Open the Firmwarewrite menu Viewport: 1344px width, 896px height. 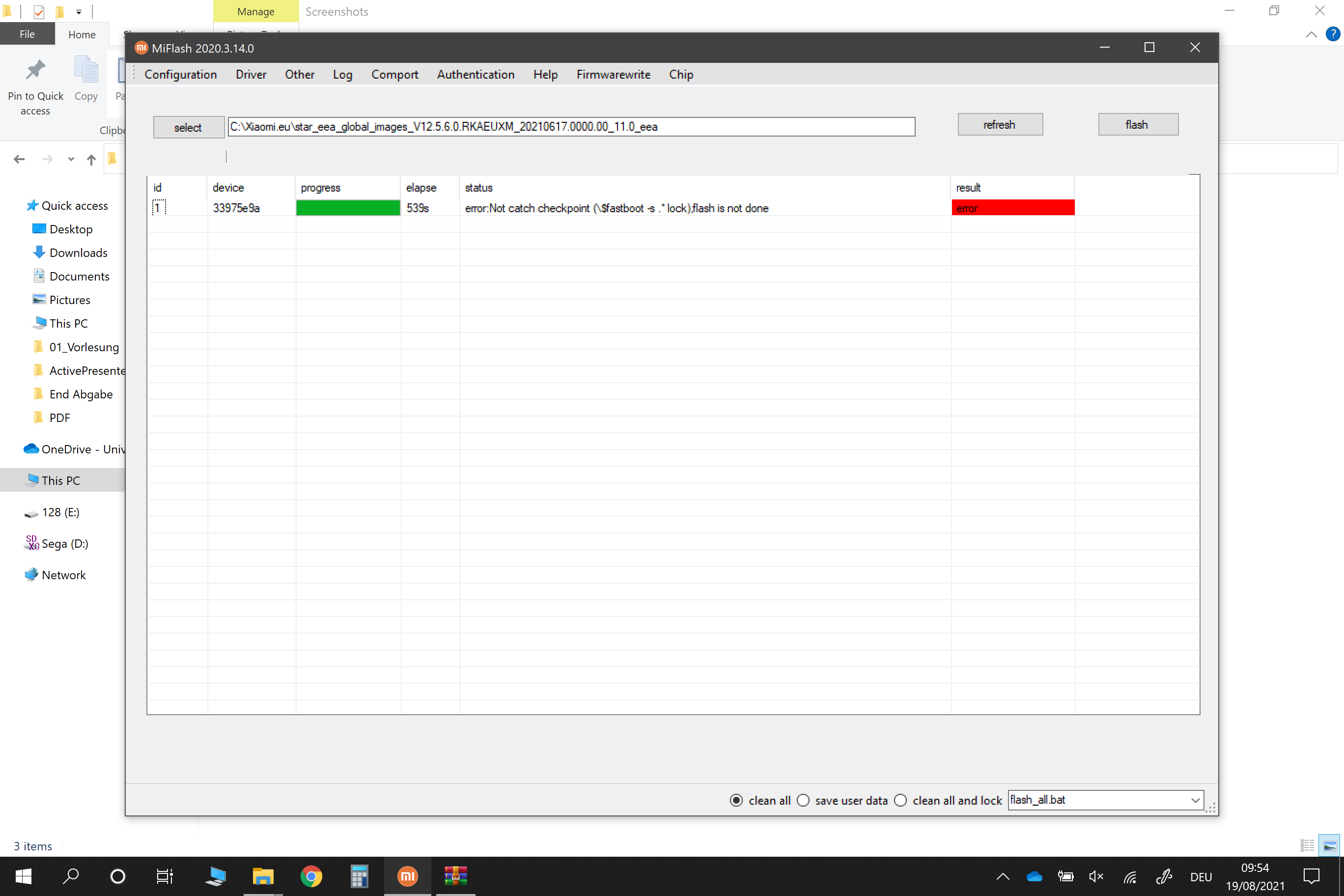click(613, 74)
